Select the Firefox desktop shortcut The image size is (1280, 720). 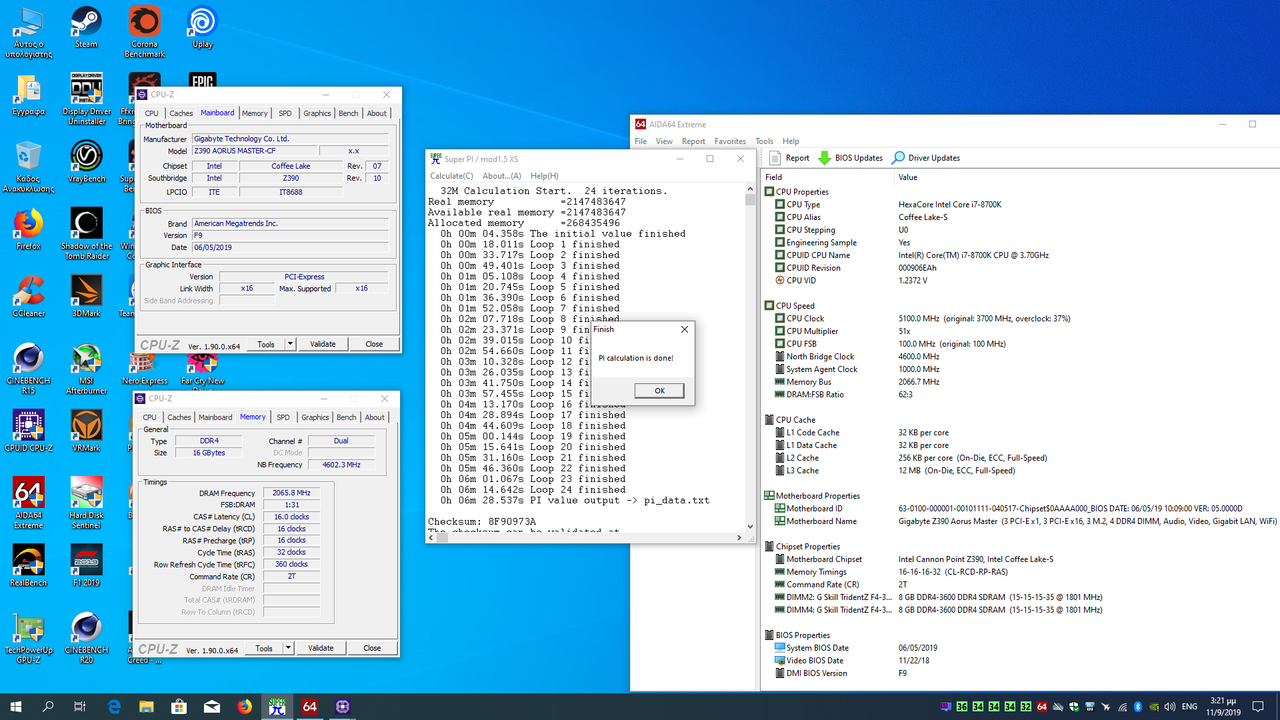click(28, 229)
